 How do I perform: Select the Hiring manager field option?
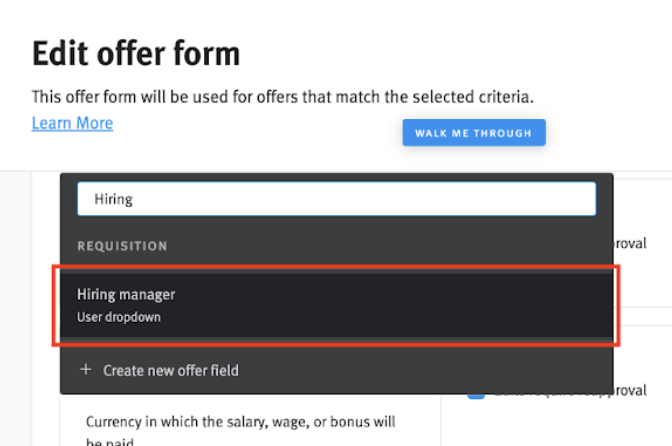336,305
